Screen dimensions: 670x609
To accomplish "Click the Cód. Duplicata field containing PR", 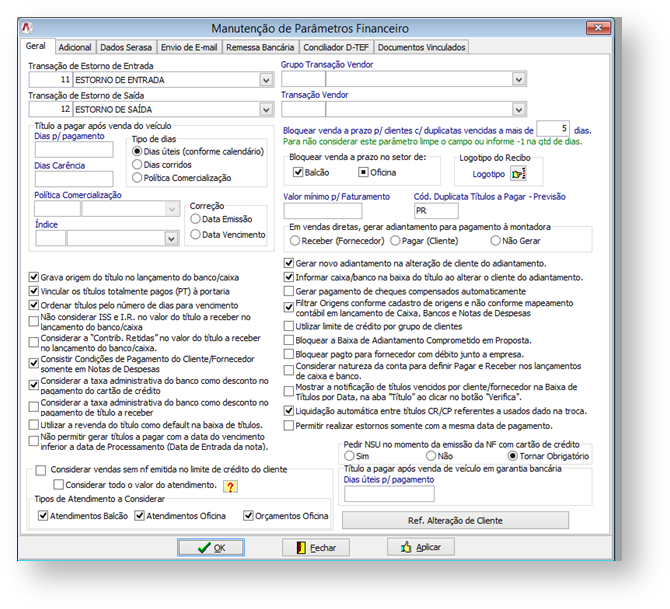I will [x=436, y=211].
